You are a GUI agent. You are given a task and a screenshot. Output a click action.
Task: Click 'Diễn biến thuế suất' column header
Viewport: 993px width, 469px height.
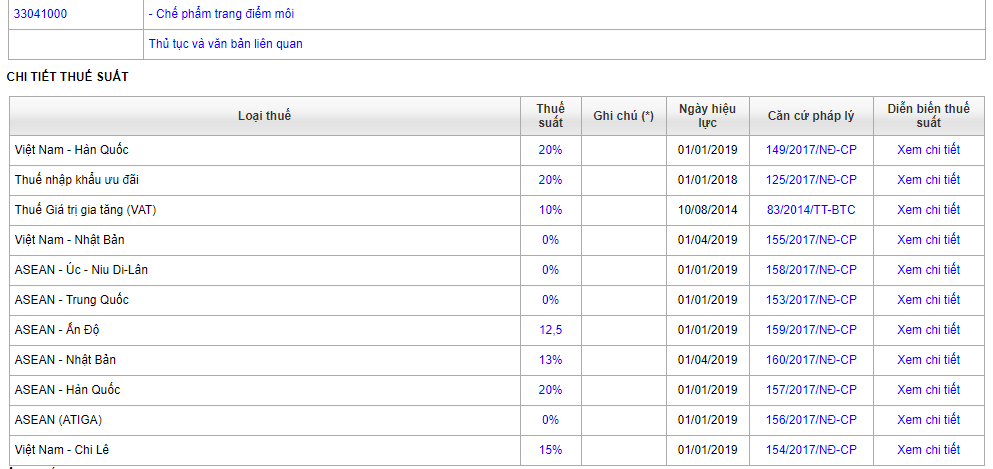click(928, 116)
